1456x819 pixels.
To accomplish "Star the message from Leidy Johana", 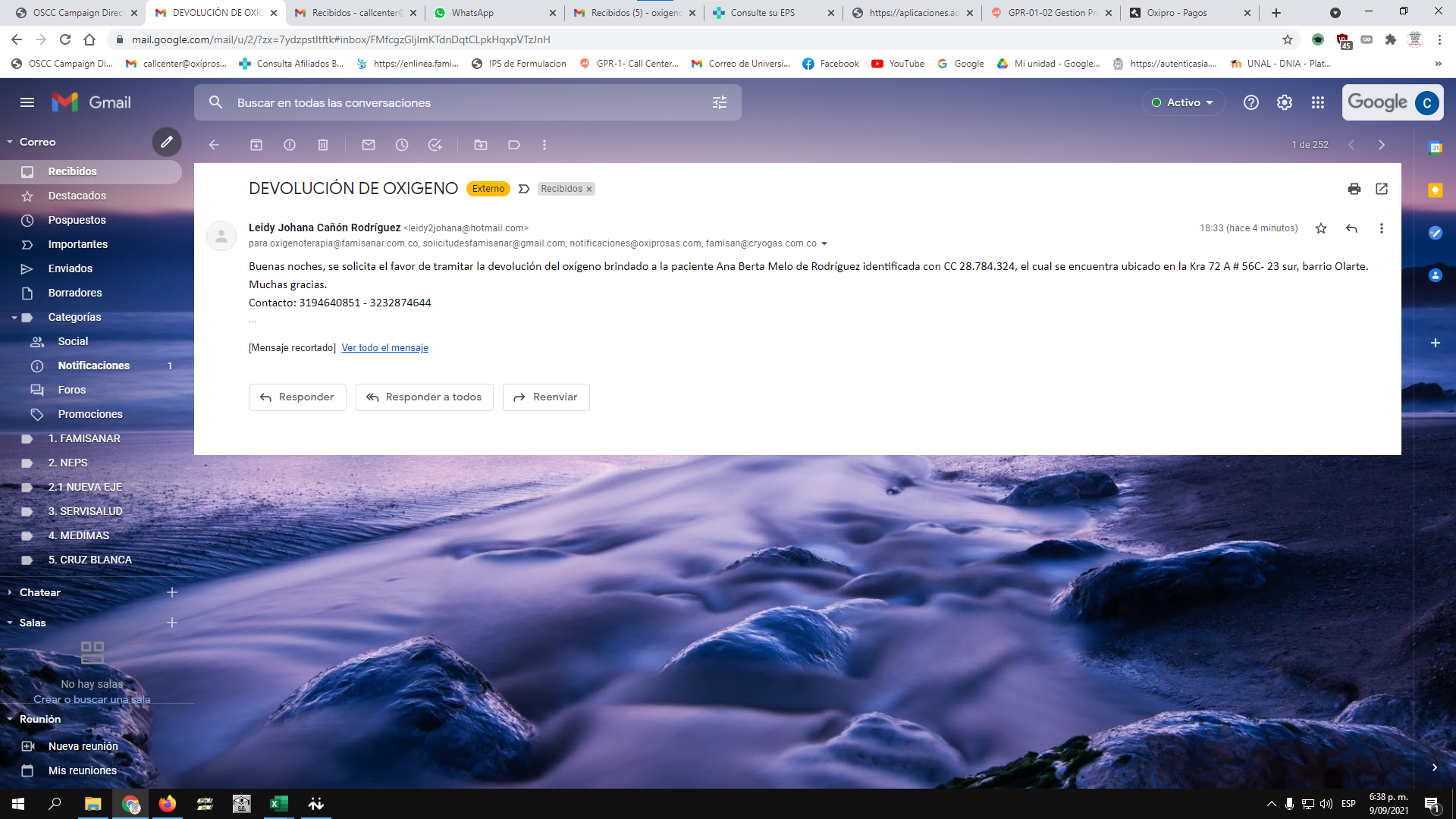I will pyautogui.click(x=1321, y=228).
